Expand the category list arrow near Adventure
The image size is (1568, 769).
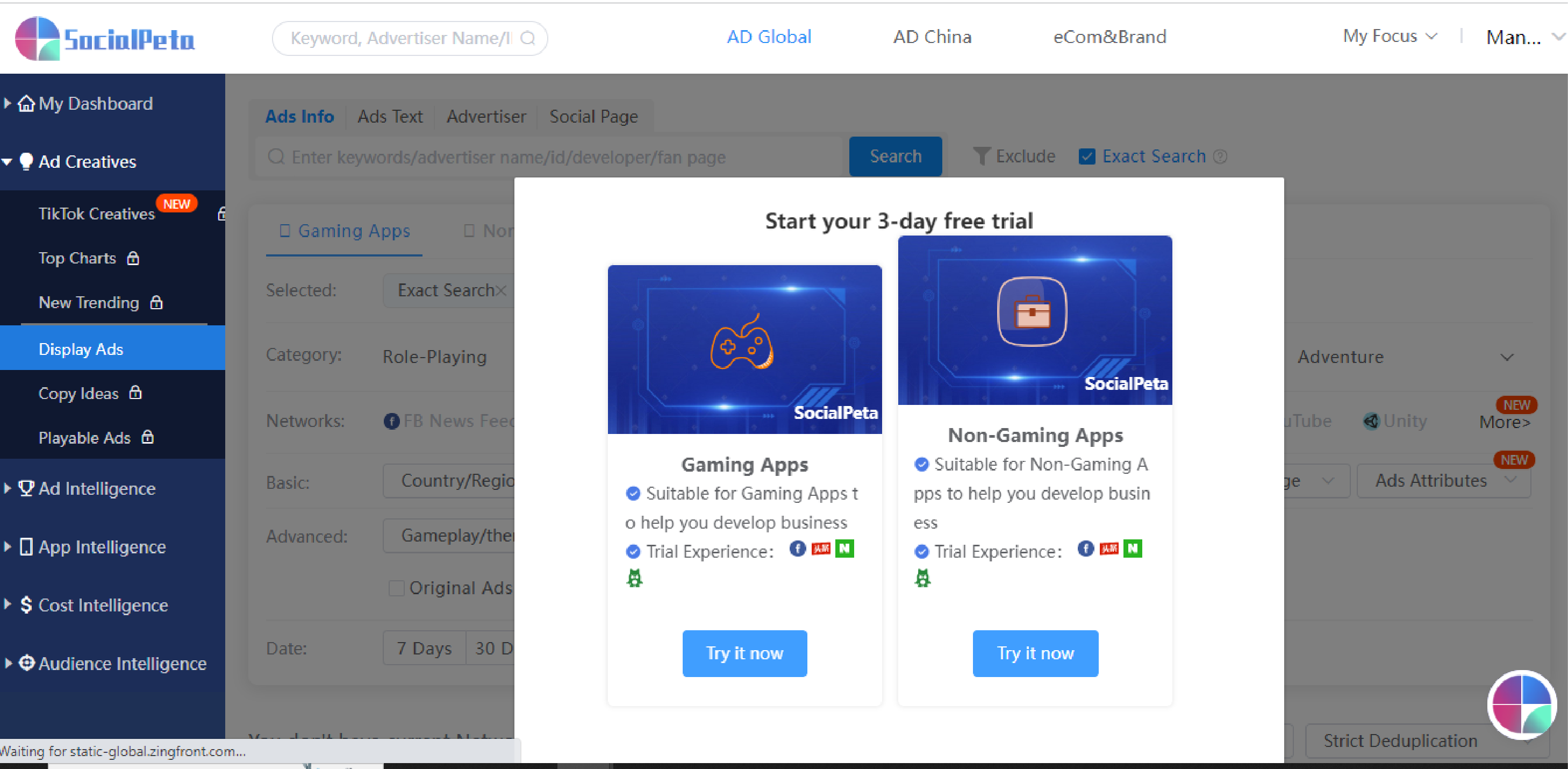point(1507,357)
